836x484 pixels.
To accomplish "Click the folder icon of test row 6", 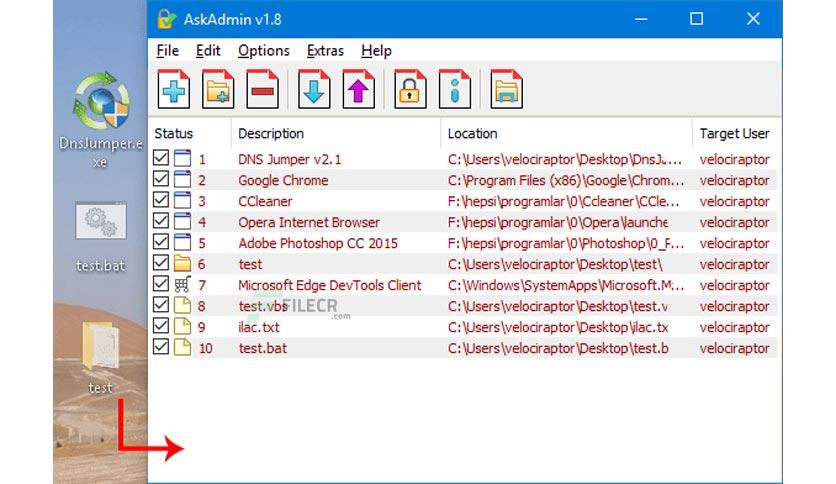I will click(182, 264).
